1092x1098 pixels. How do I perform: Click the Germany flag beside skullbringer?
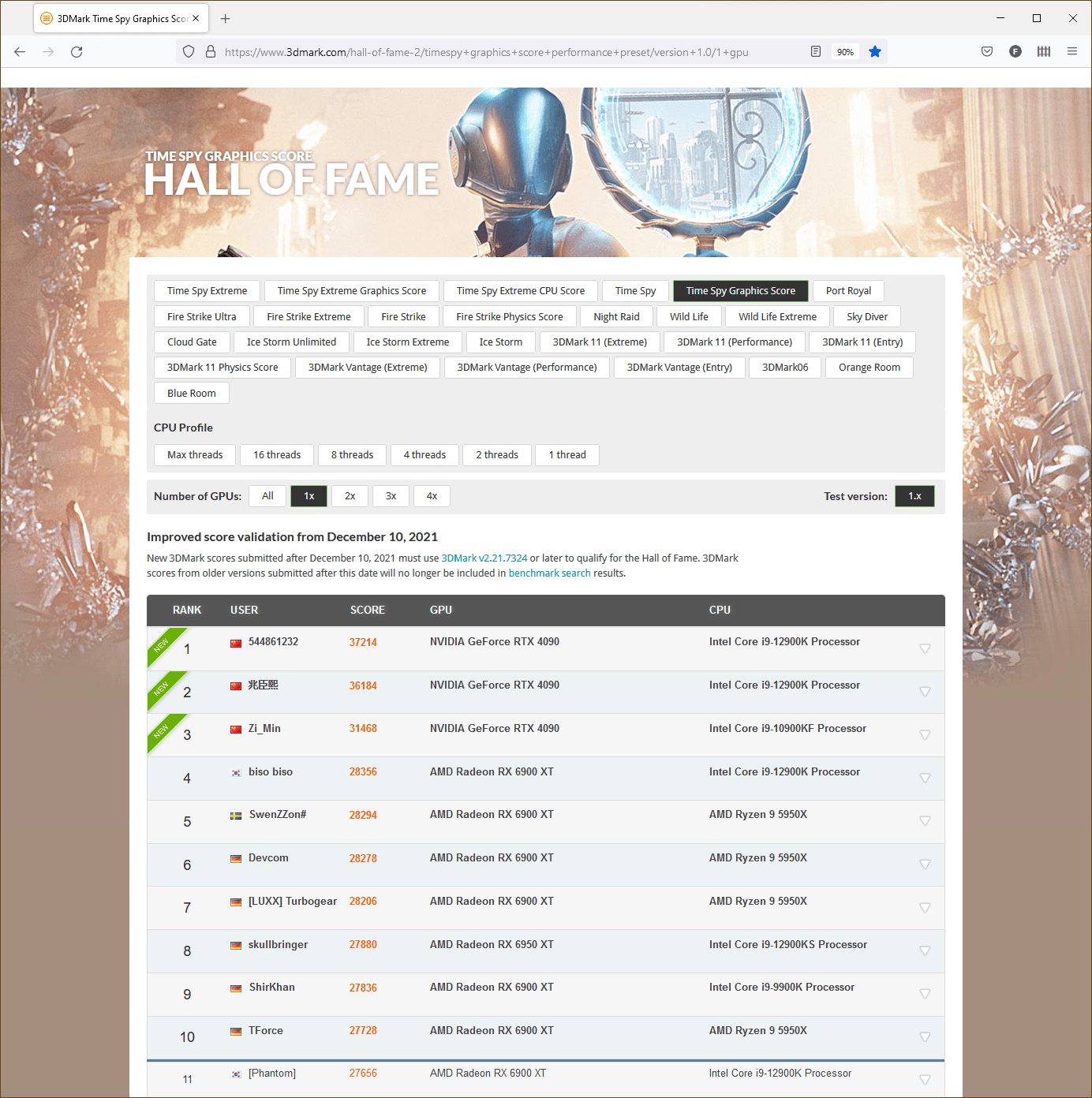tap(236, 946)
